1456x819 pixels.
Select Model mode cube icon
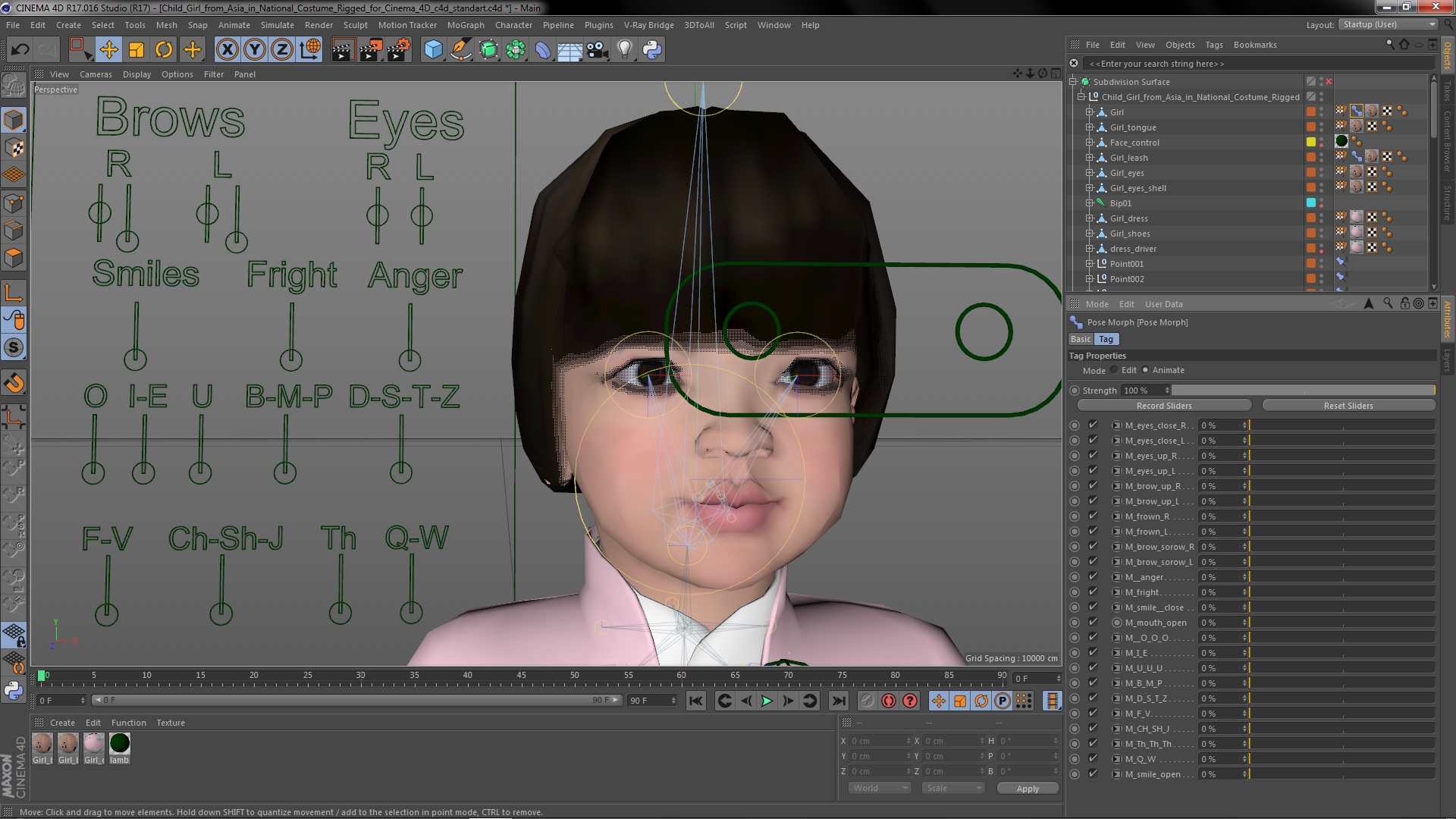[x=14, y=120]
